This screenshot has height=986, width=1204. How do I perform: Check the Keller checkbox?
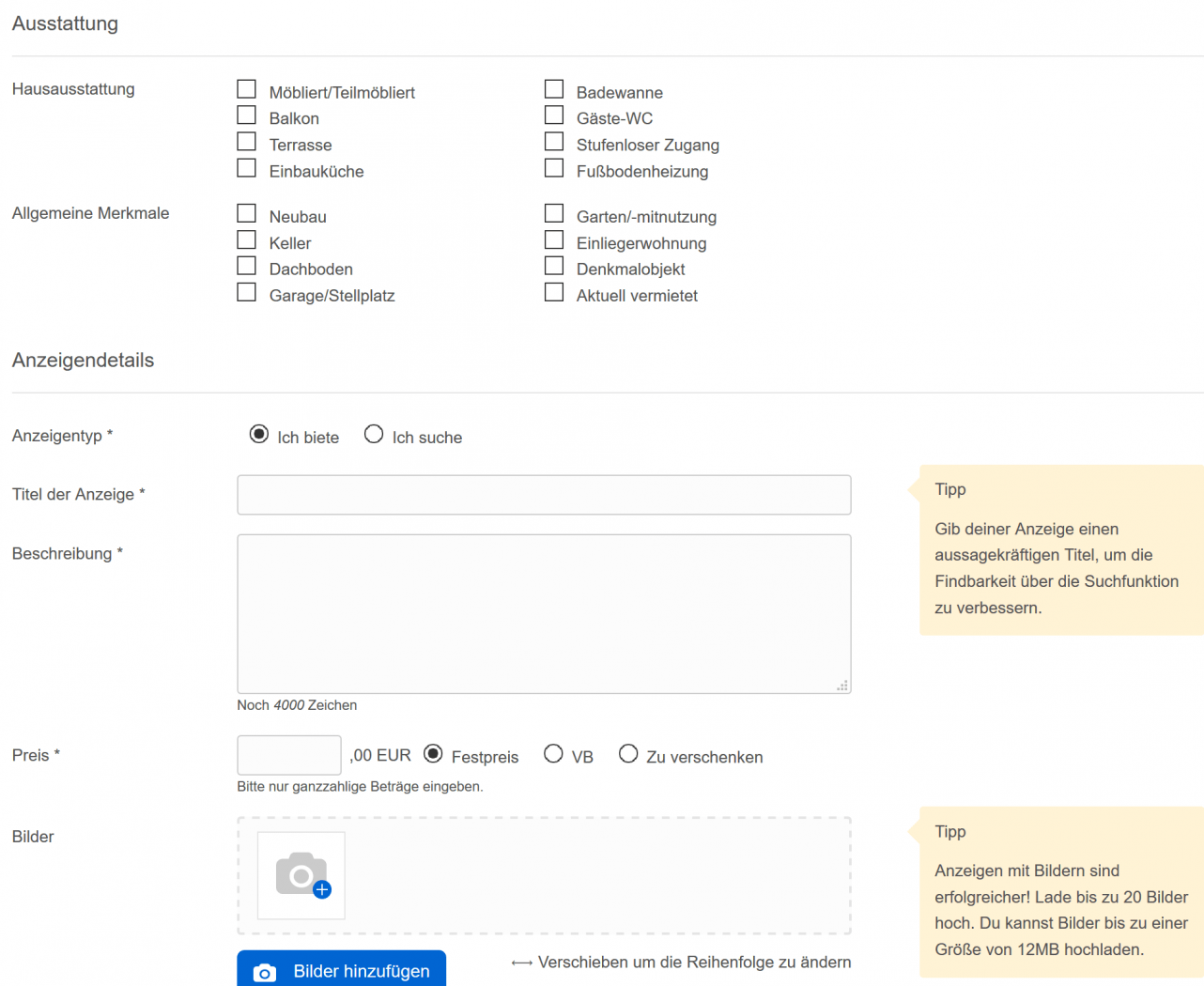(247, 239)
